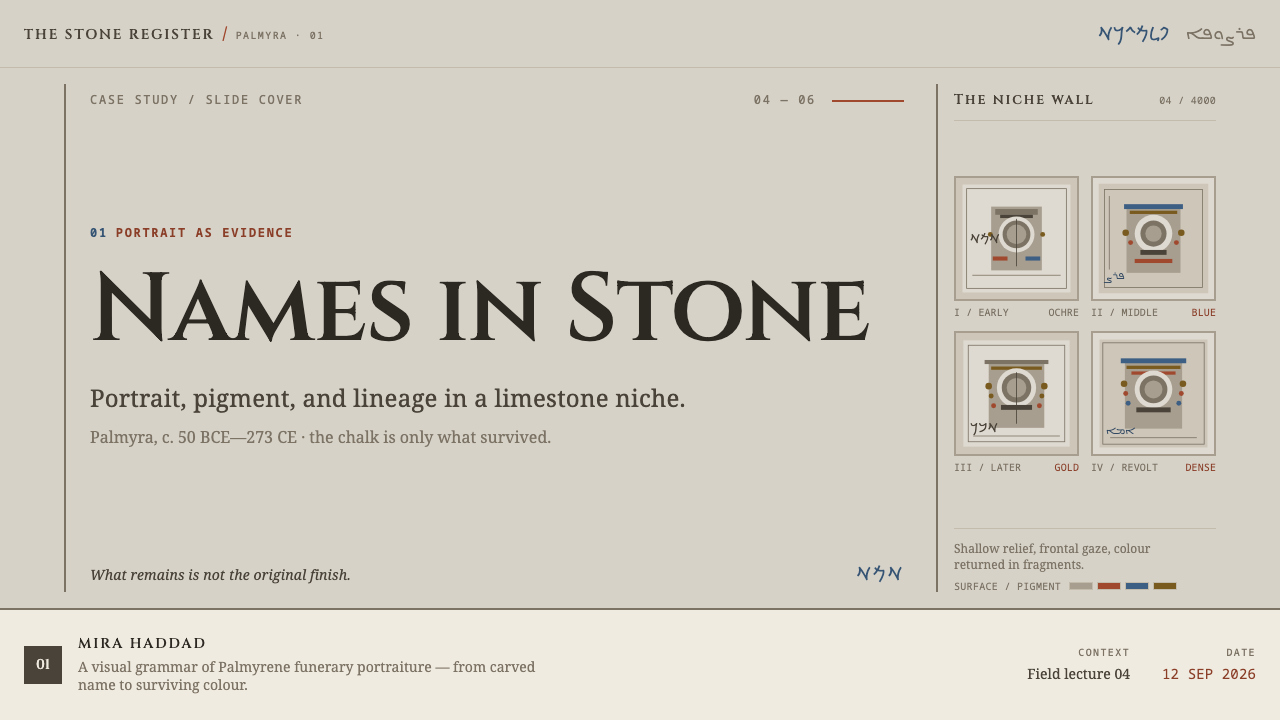Select the III / Later niche thumbnail

click(x=1016, y=393)
